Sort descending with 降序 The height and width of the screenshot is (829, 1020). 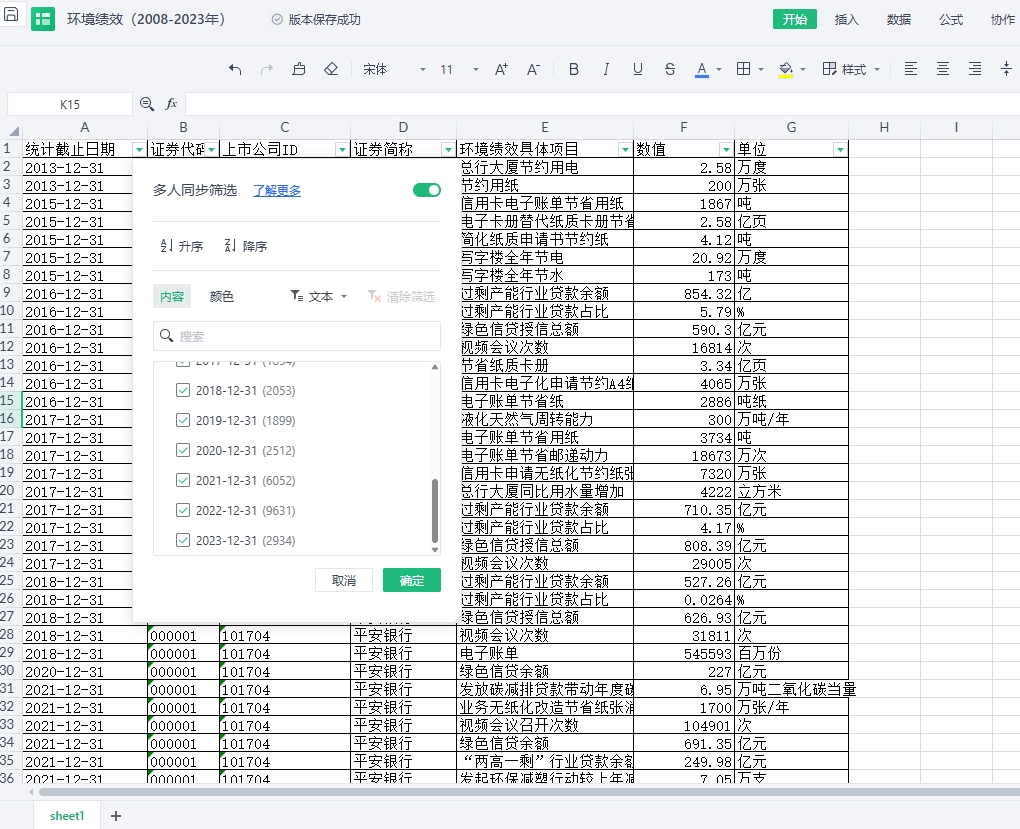click(245, 246)
